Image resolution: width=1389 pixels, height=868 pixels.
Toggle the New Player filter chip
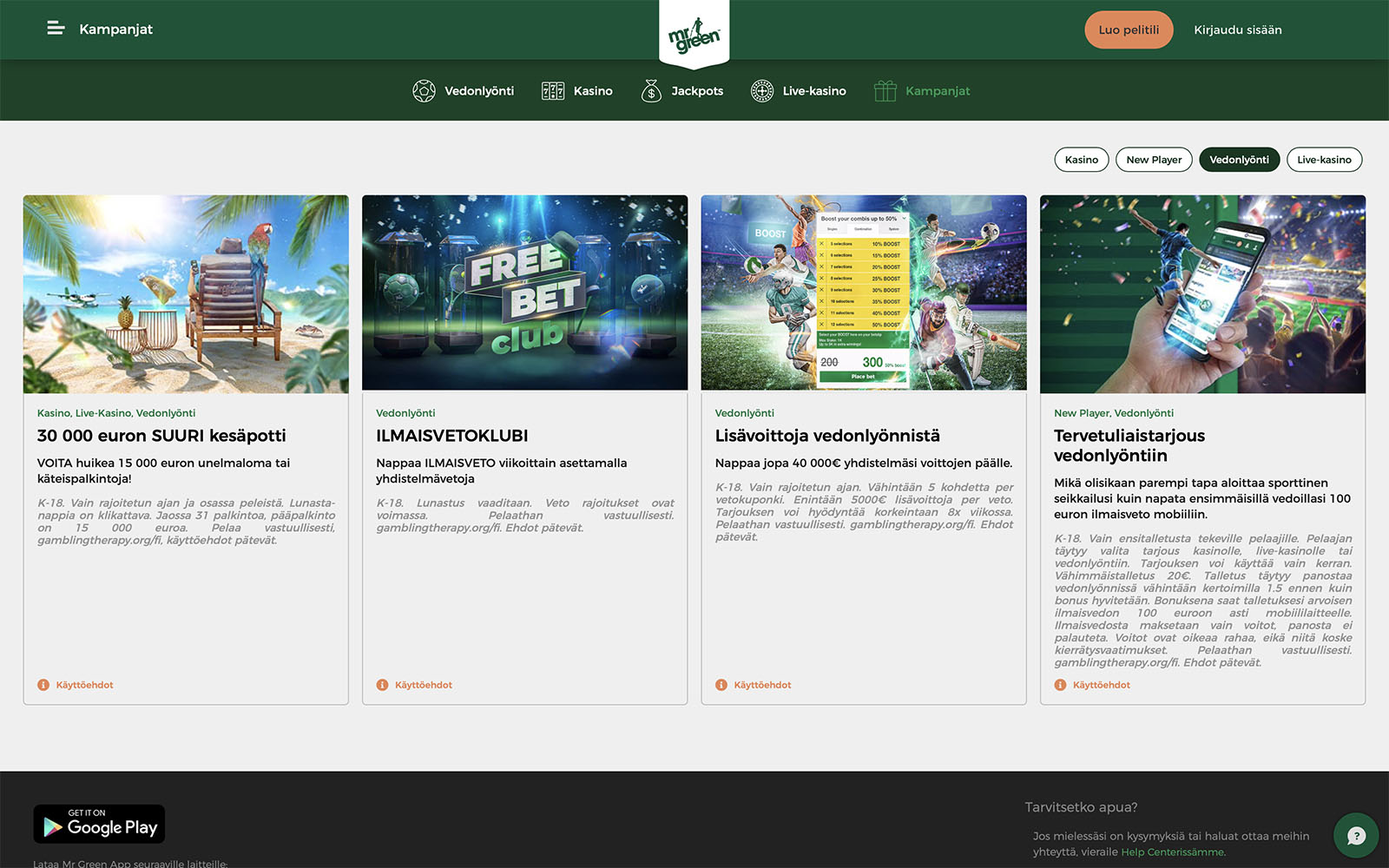[x=1154, y=160]
